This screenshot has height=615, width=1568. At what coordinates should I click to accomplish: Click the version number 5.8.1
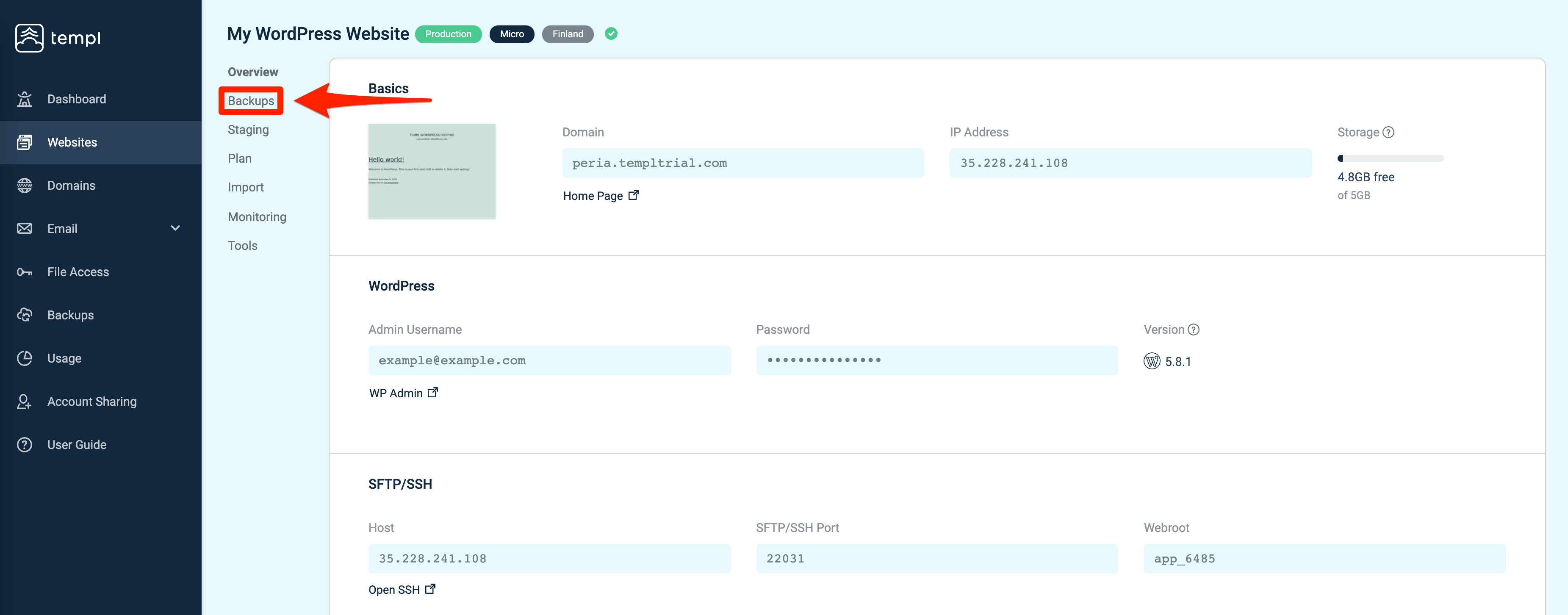(x=1178, y=361)
